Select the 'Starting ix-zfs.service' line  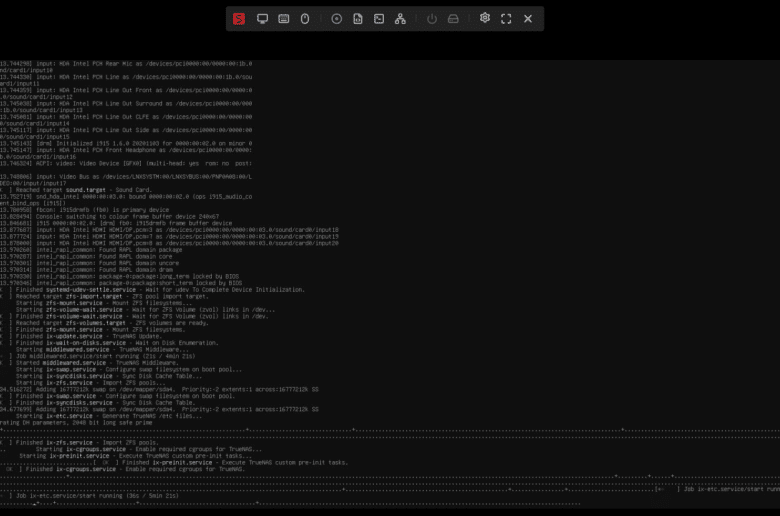(91, 383)
